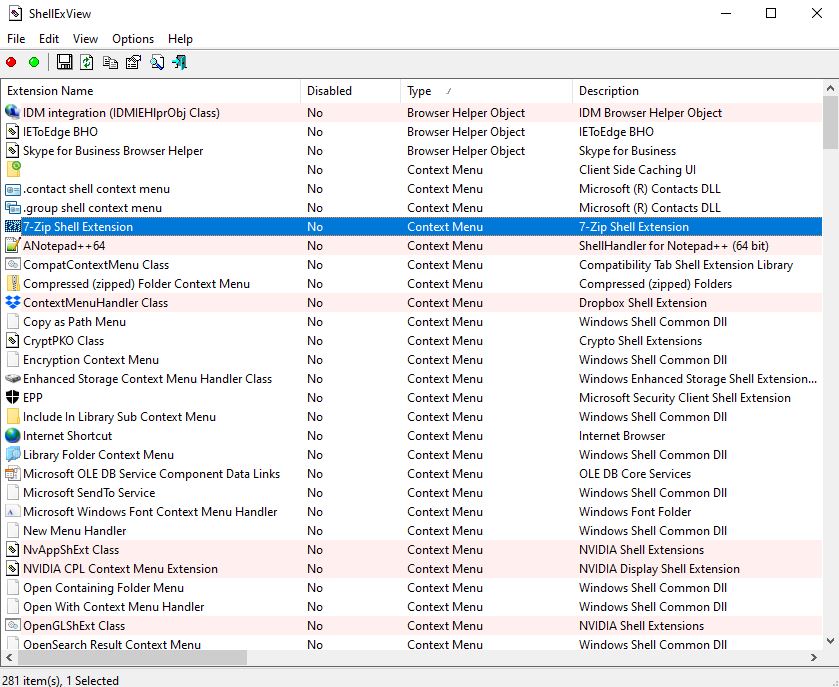
Task: Select the Skype for Business Browser Helper row
Action: point(412,151)
